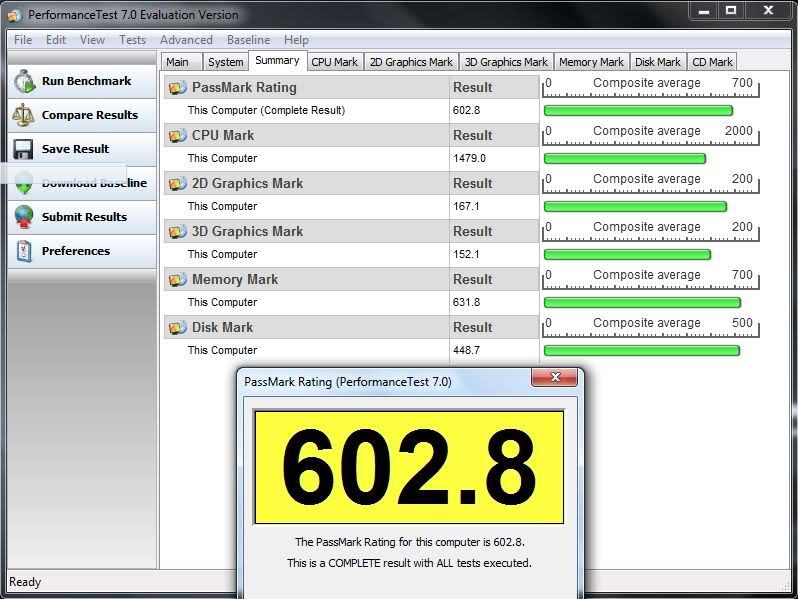Screen dimensions: 798x599
Task: Switch to the Main tab
Action: (182, 62)
